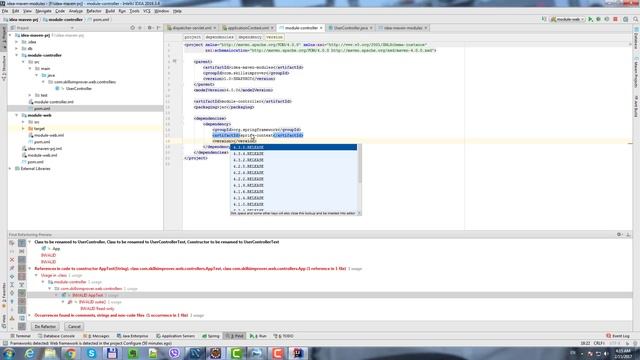640x360 pixels.
Task: Click Scroll from Source target icon
Action: [x=132, y=28]
